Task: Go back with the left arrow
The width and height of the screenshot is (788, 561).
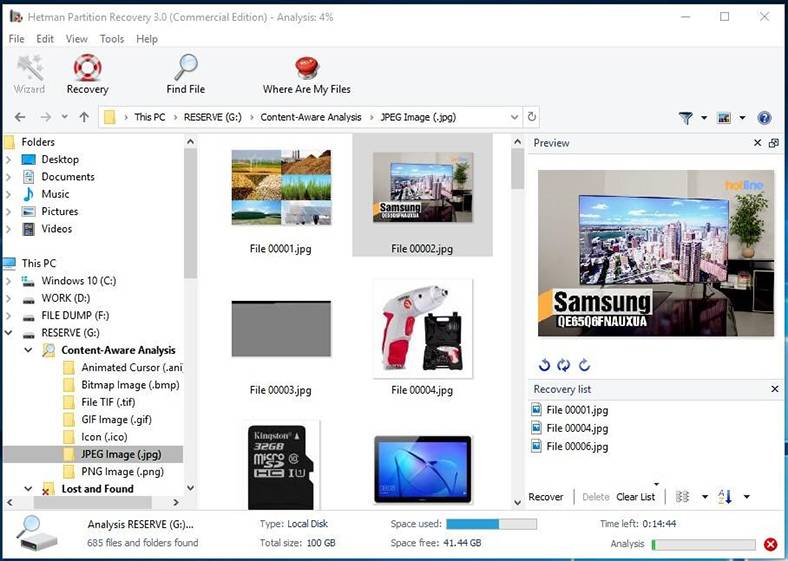Action: click(20, 117)
